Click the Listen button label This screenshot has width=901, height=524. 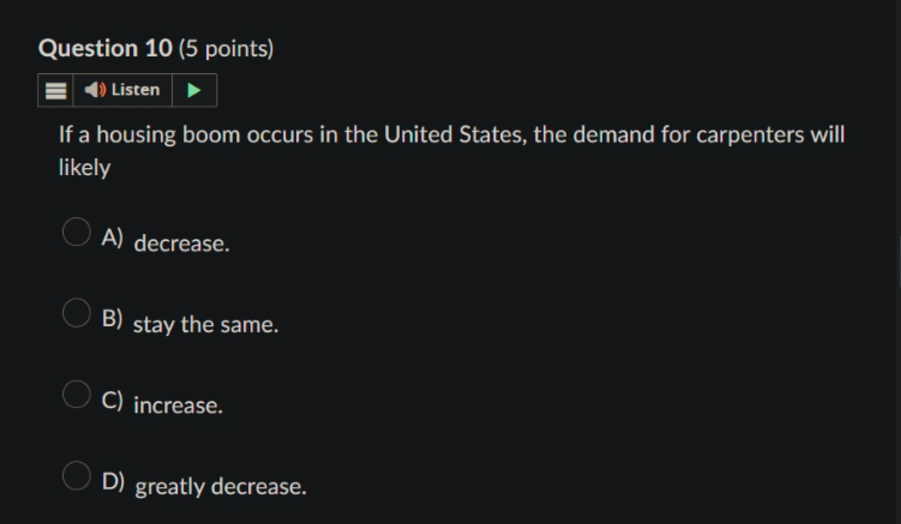(x=135, y=90)
